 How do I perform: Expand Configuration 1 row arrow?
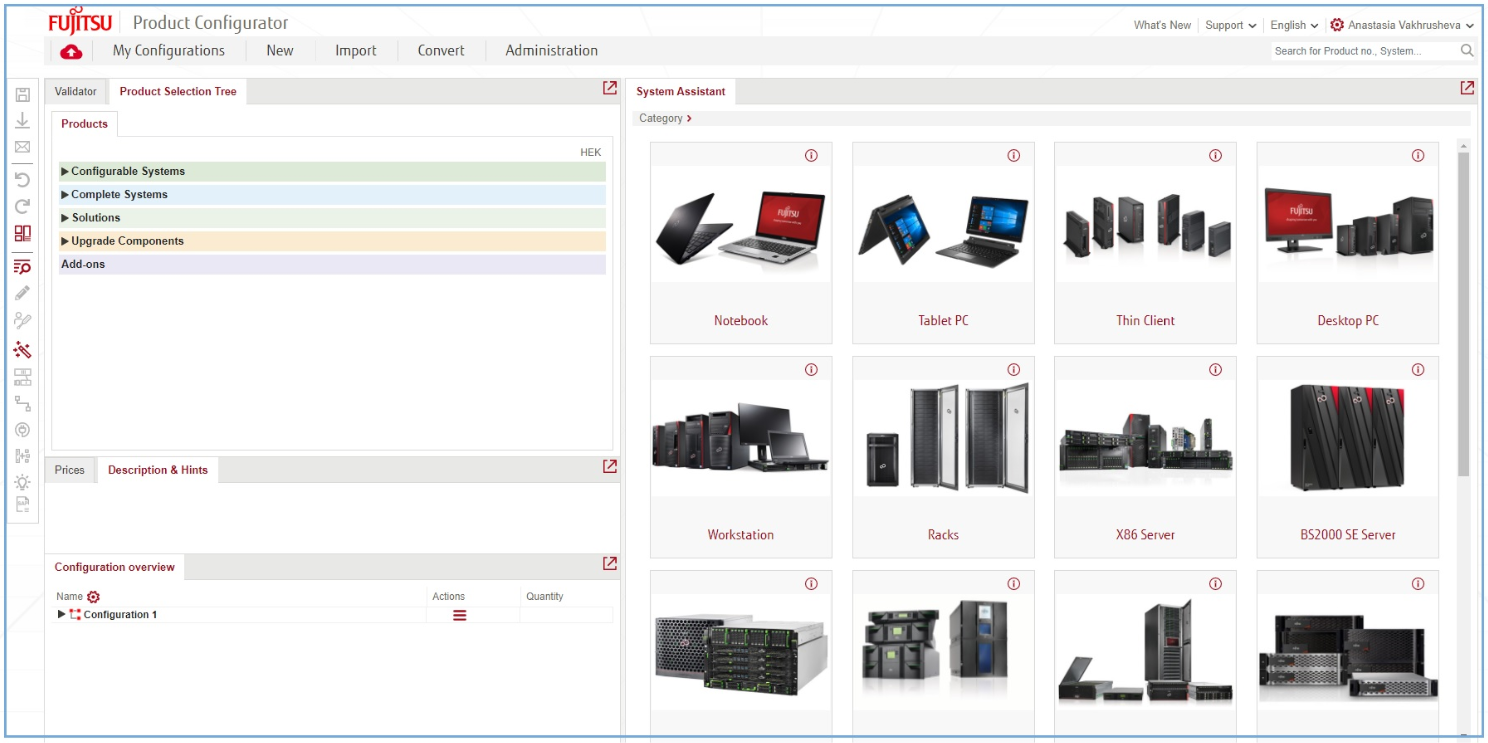click(x=62, y=614)
